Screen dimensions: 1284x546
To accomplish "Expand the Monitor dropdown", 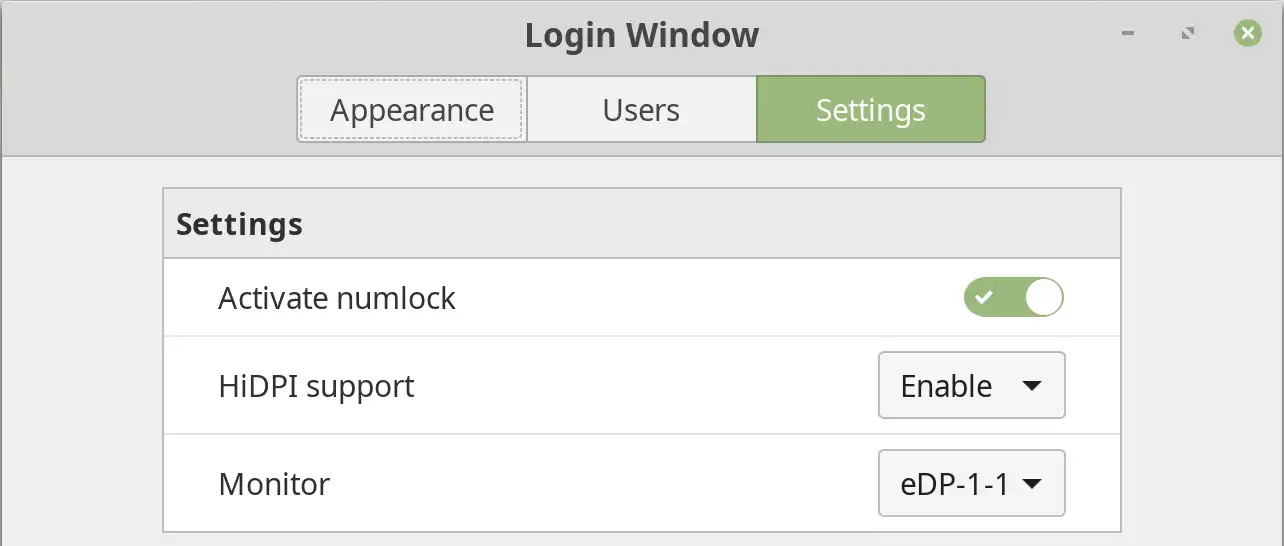I will (x=971, y=484).
